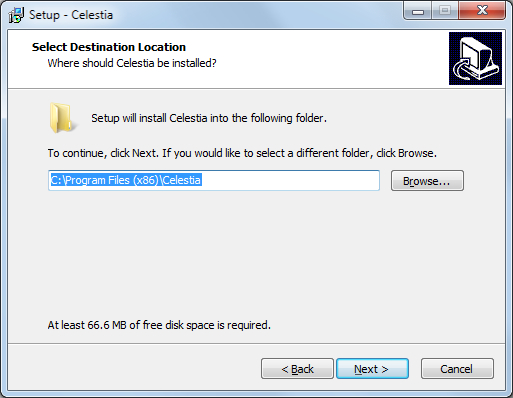Open the Browse folder dialog
513x398 pixels.
coord(427,181)
